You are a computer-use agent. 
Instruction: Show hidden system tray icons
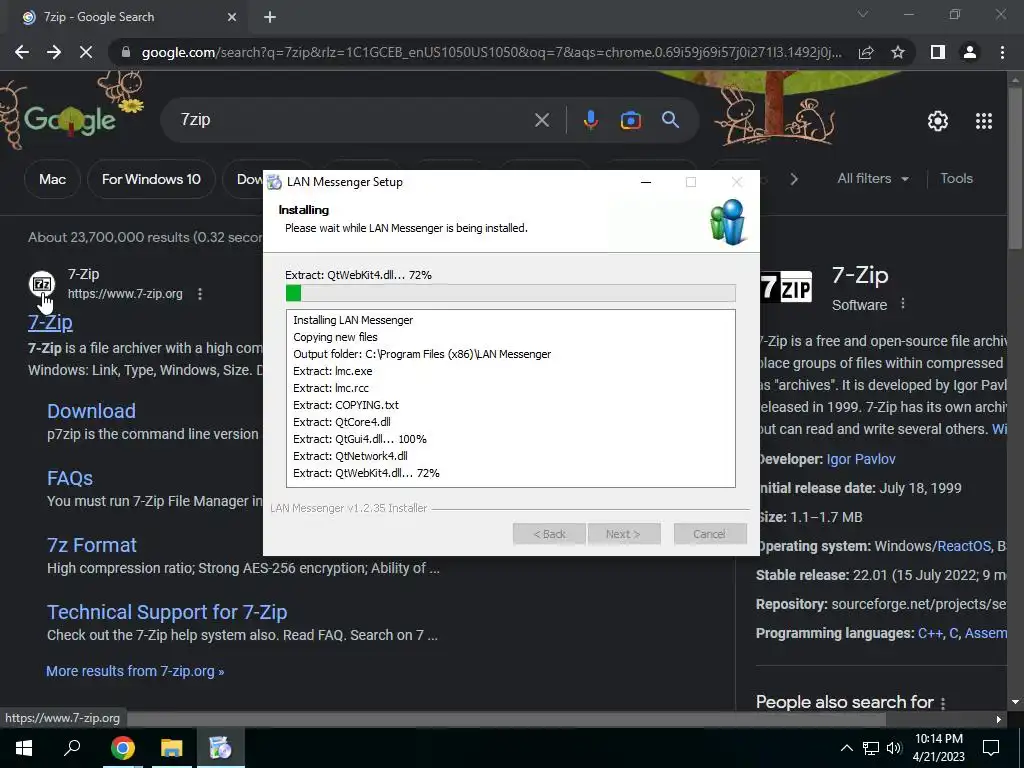pyautogui.click(x=846, y=748)
